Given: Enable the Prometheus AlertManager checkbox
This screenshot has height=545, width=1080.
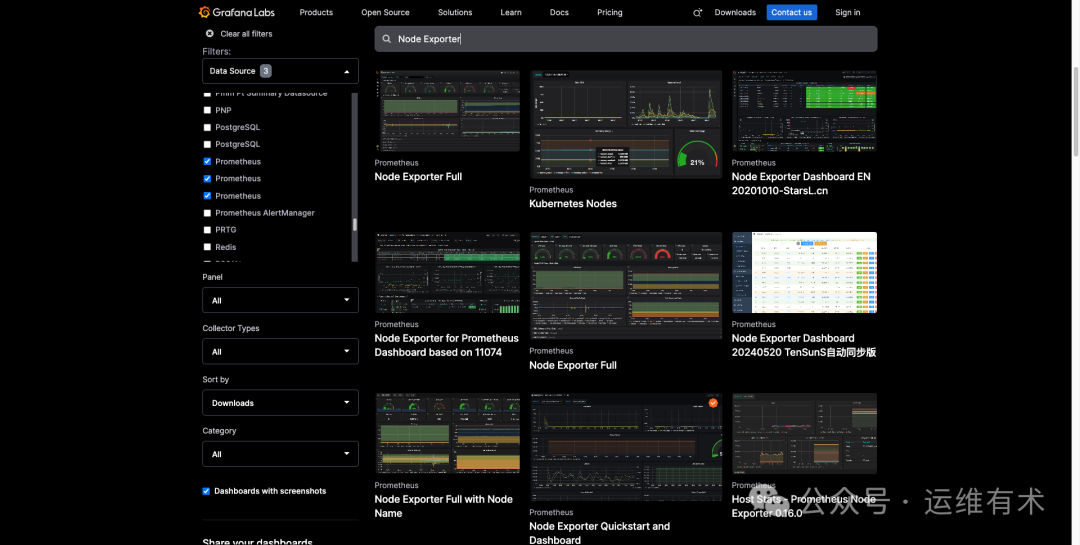Looking at the screenshot, I should [207, 213].
